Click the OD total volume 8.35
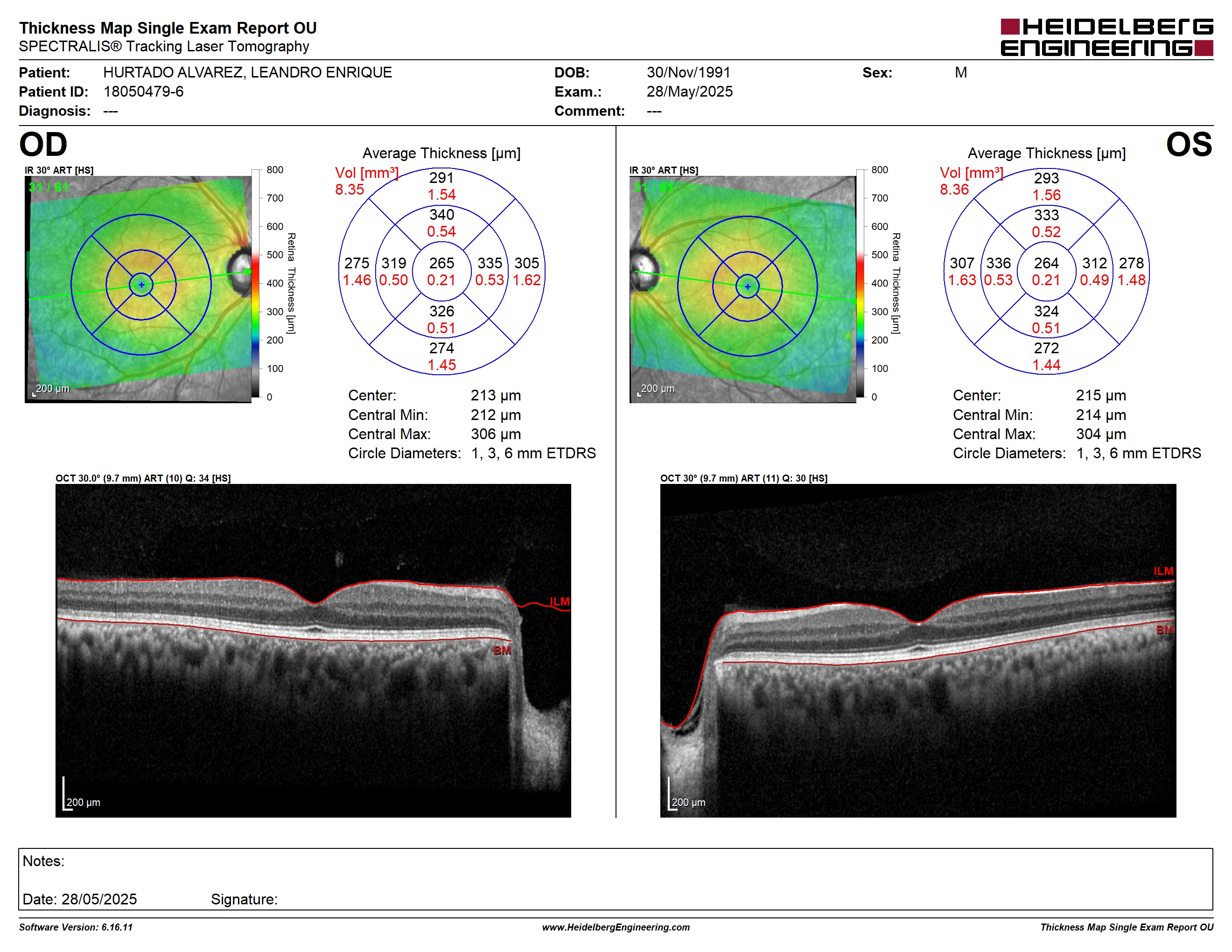 (350, 189)
